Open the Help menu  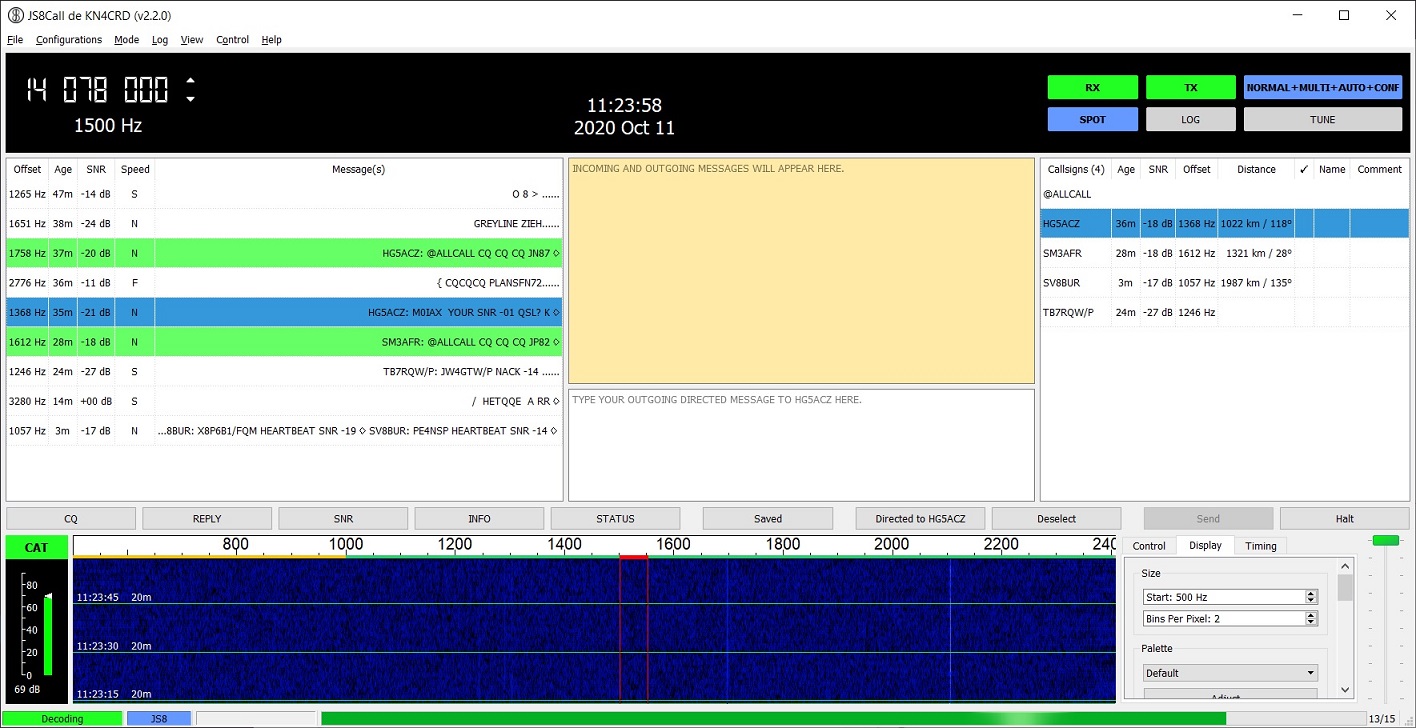[272, 40]
